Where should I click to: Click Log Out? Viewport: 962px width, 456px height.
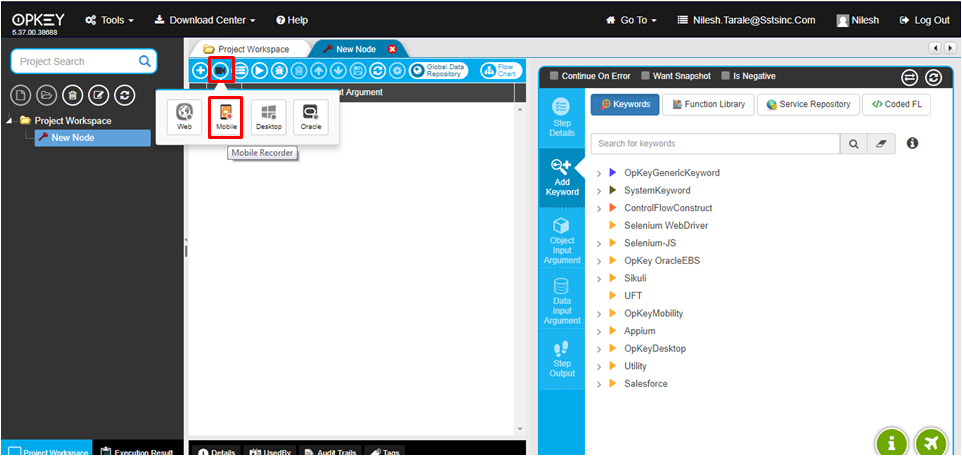pyautogui.click(x=925, y=20)
